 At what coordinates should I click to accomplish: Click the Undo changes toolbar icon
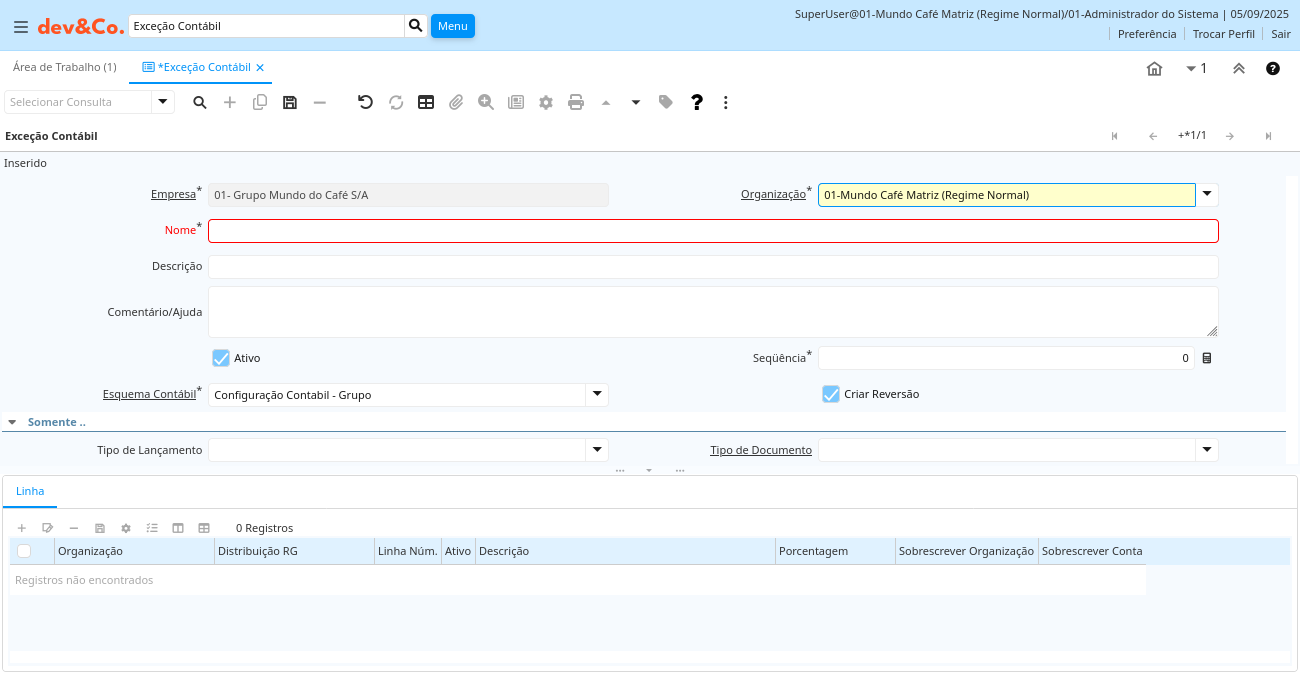point(365,102)
